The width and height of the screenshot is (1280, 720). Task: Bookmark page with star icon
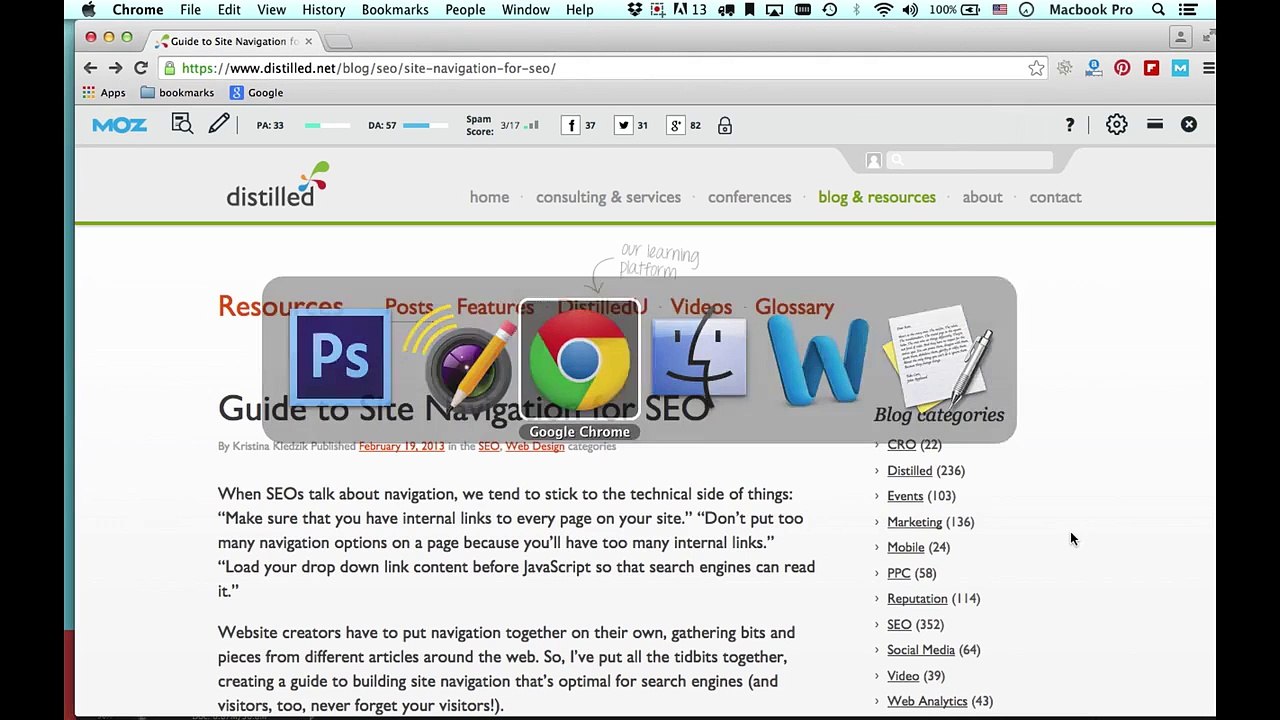click(x=1036, y=68)
